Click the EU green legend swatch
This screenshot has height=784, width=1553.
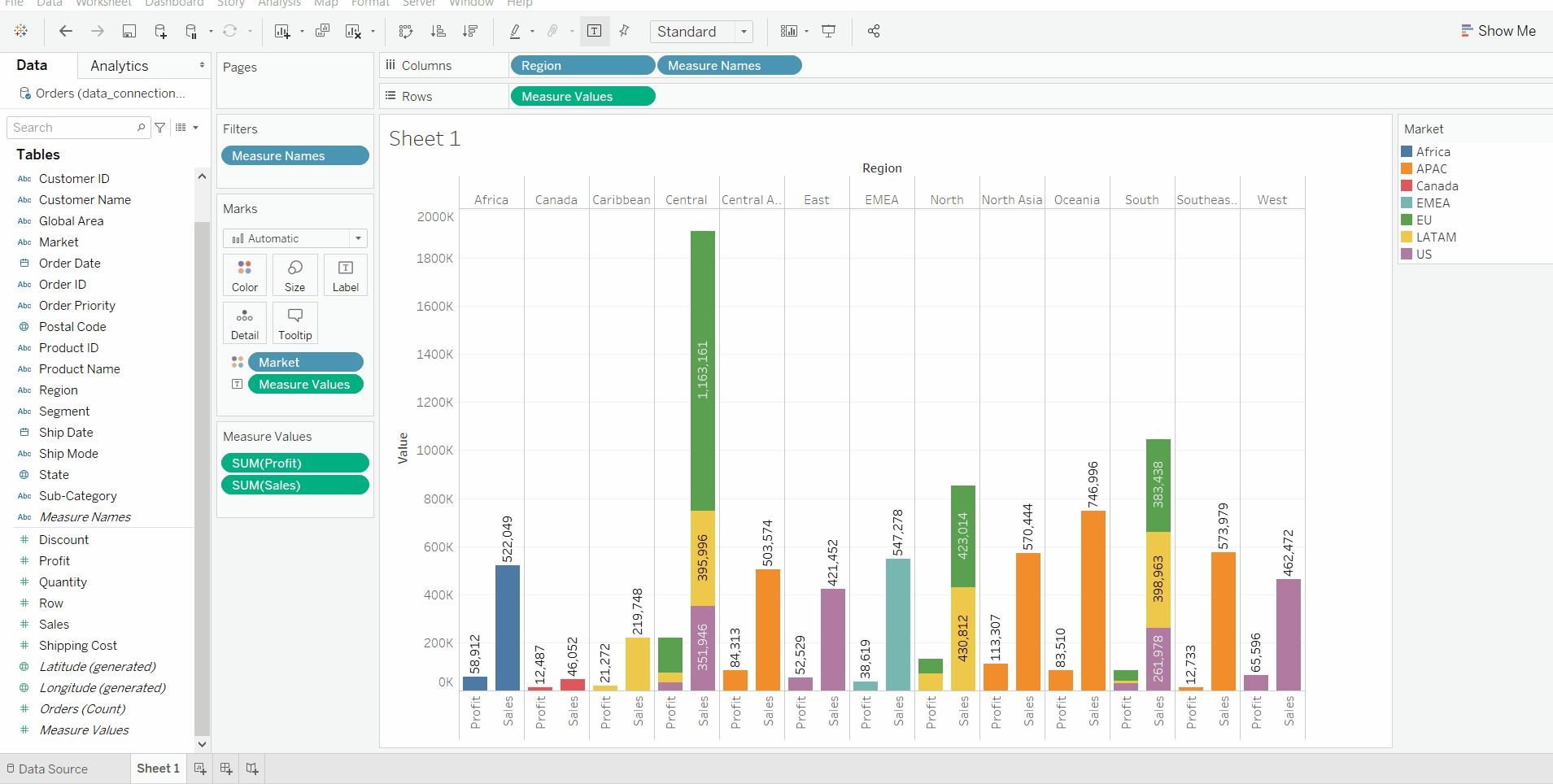click(x=1407, y=220)
